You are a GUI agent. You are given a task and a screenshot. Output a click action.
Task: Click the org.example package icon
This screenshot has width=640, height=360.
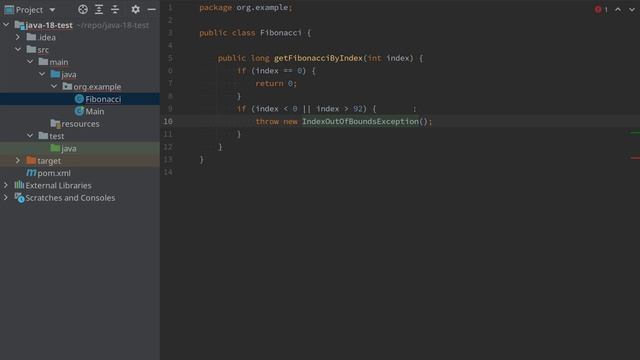click(x=67, y=86)
